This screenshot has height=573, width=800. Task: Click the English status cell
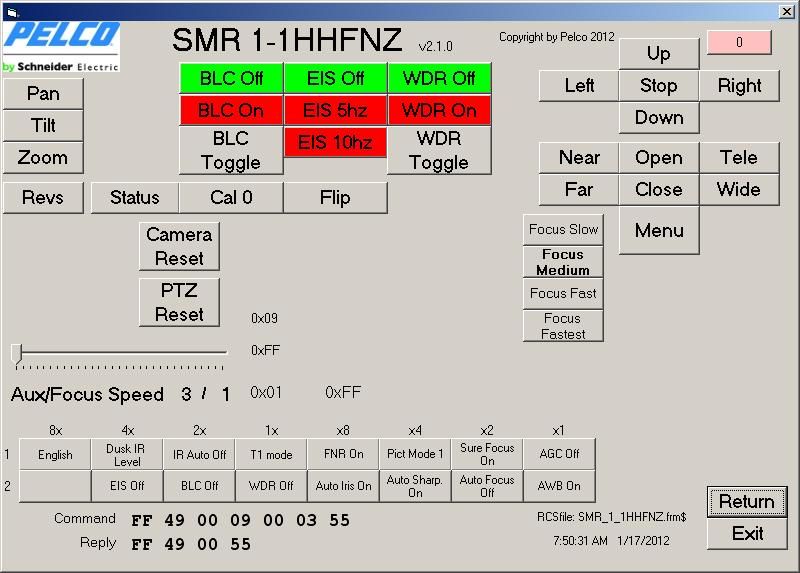[55, 455]
